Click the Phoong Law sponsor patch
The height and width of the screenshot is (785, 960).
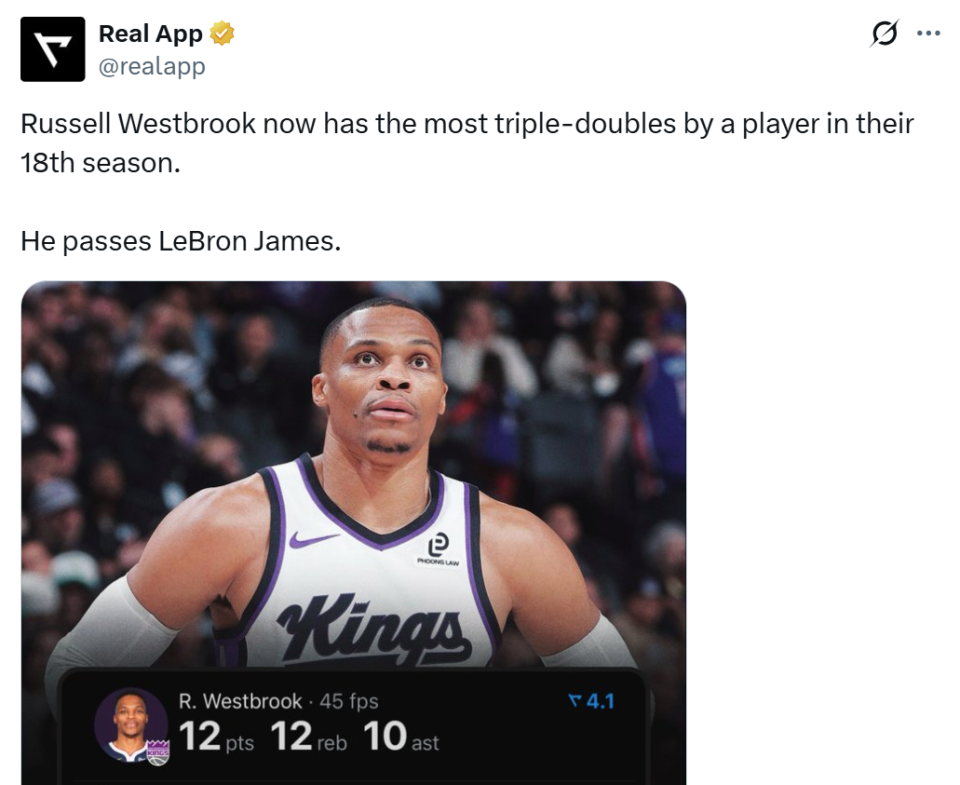click(438, 549)
